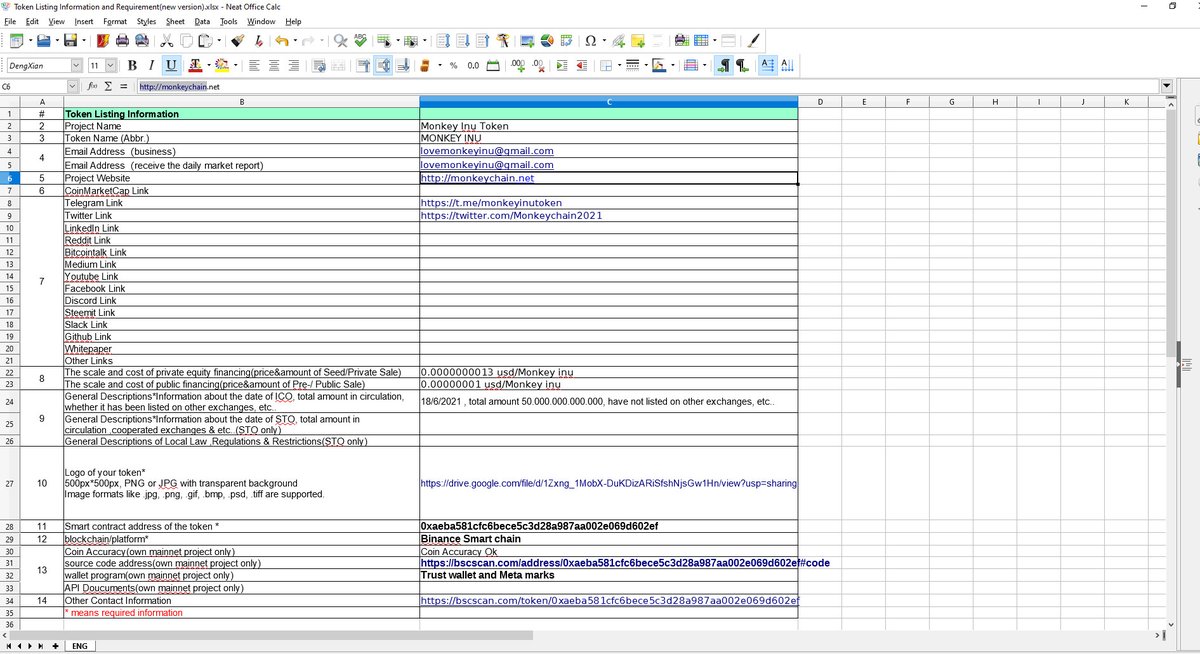Undo the last action
The image size is (1200, 654).
click(x=282, y=41)
